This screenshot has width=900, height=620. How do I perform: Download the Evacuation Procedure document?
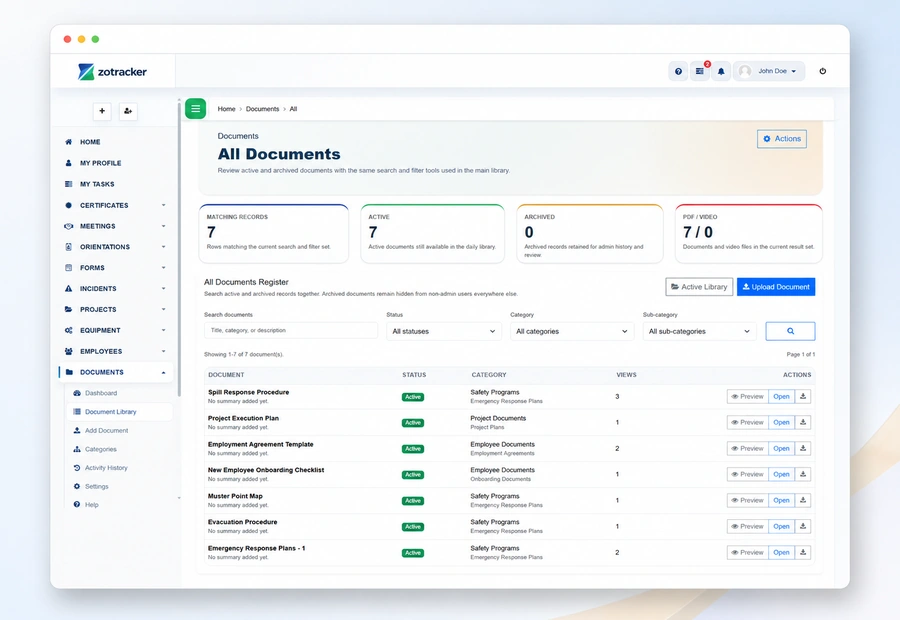tap(803, 526)
